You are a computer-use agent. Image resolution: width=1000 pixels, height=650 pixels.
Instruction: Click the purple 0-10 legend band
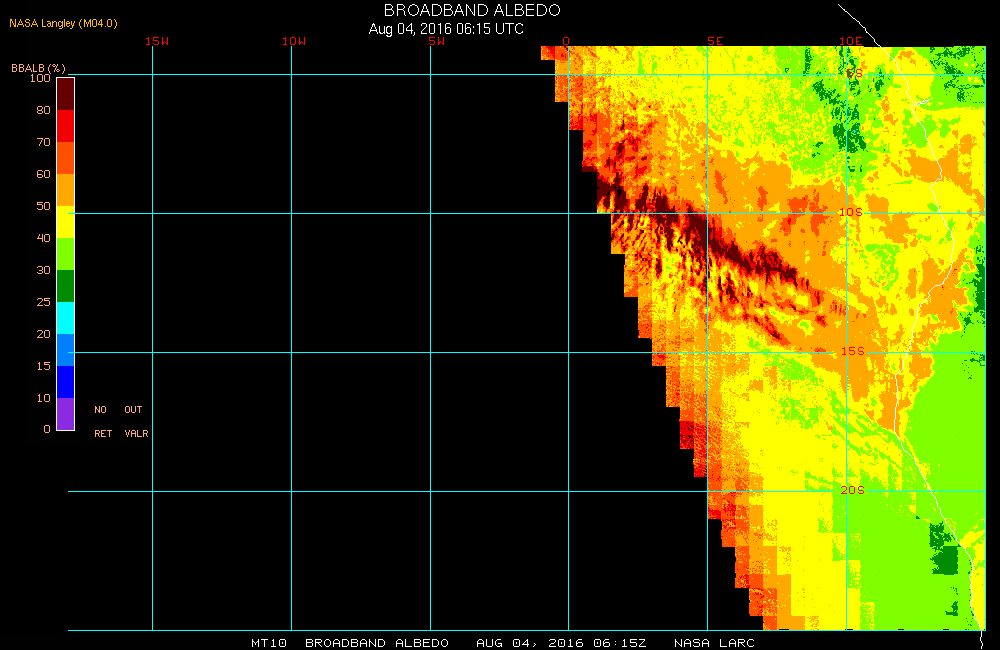pyautogui.click(x=66, y=414)
